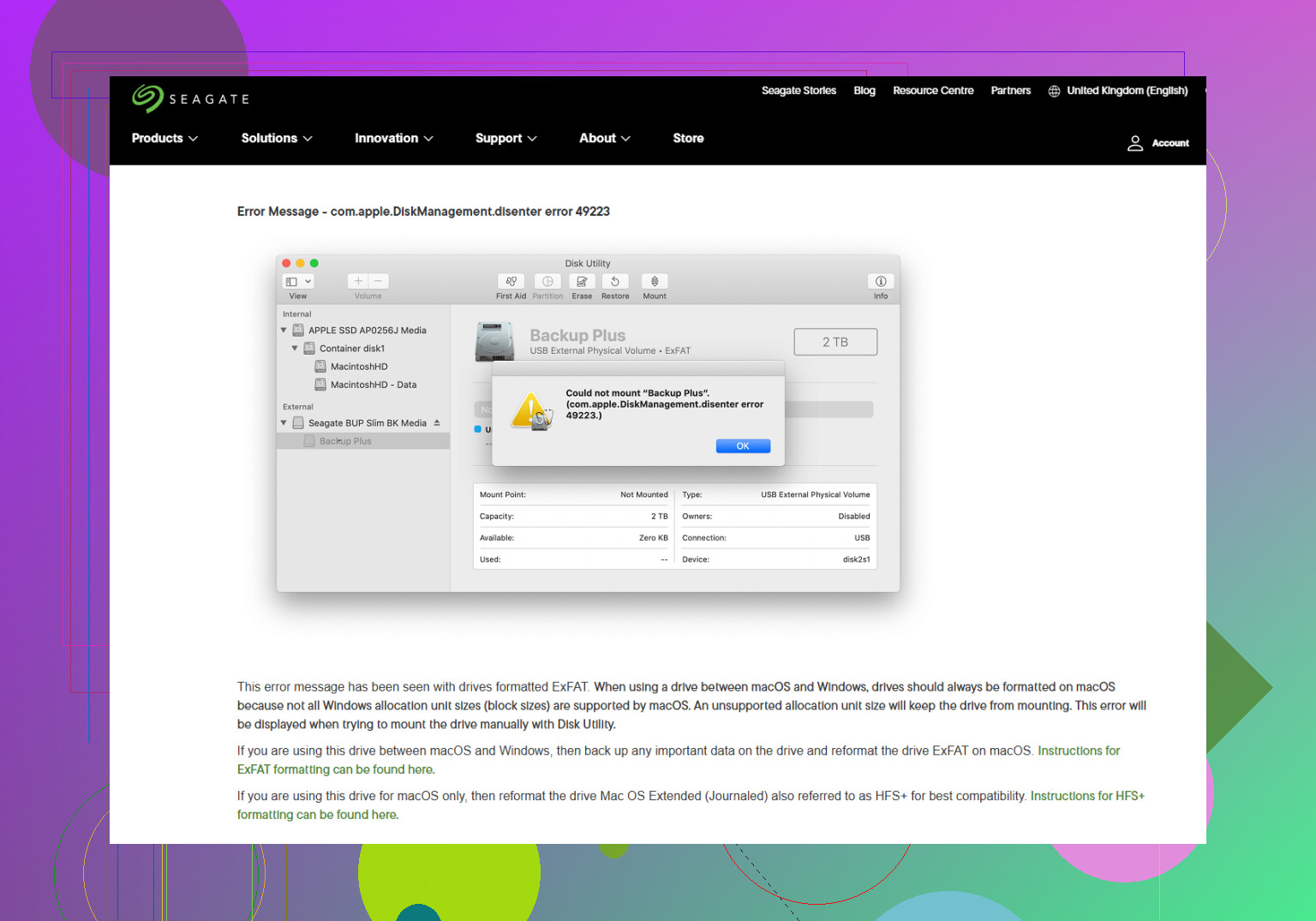Go to the Store page
The width and height of the screenshot is (1316, 921).
(688, 138)
